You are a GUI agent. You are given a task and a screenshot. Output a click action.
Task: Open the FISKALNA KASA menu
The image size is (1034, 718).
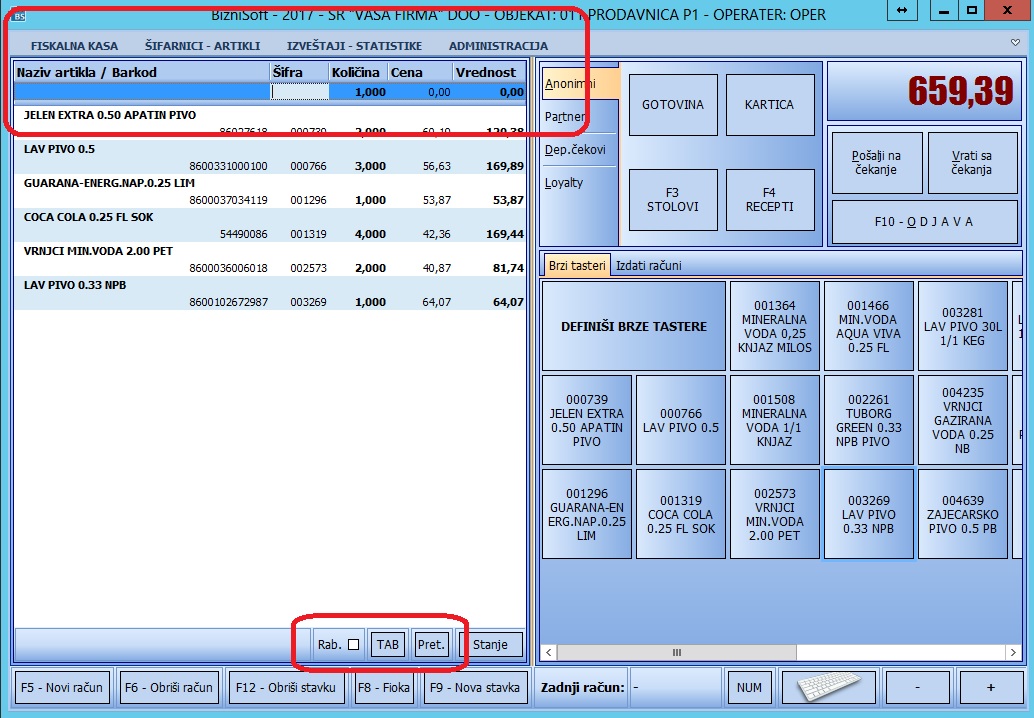point(75,46)
